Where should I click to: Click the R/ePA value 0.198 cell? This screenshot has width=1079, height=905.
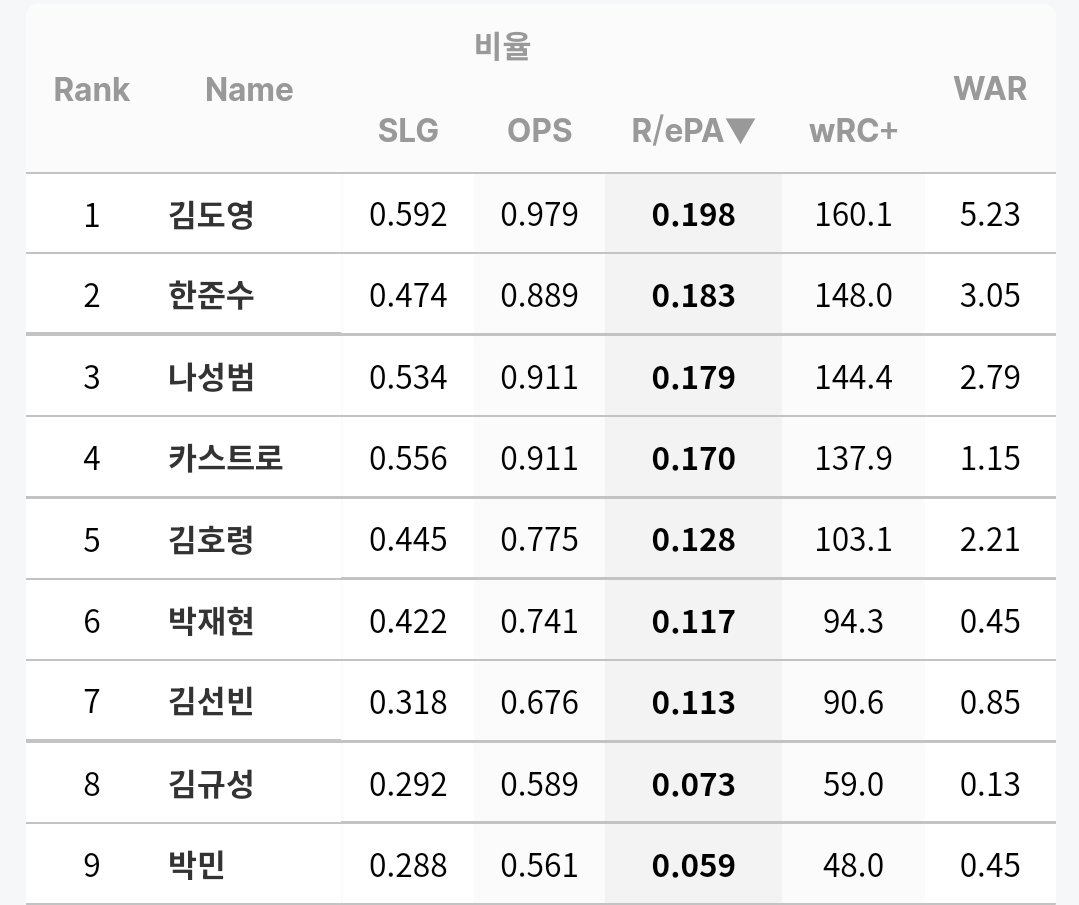tap(694, 215)
